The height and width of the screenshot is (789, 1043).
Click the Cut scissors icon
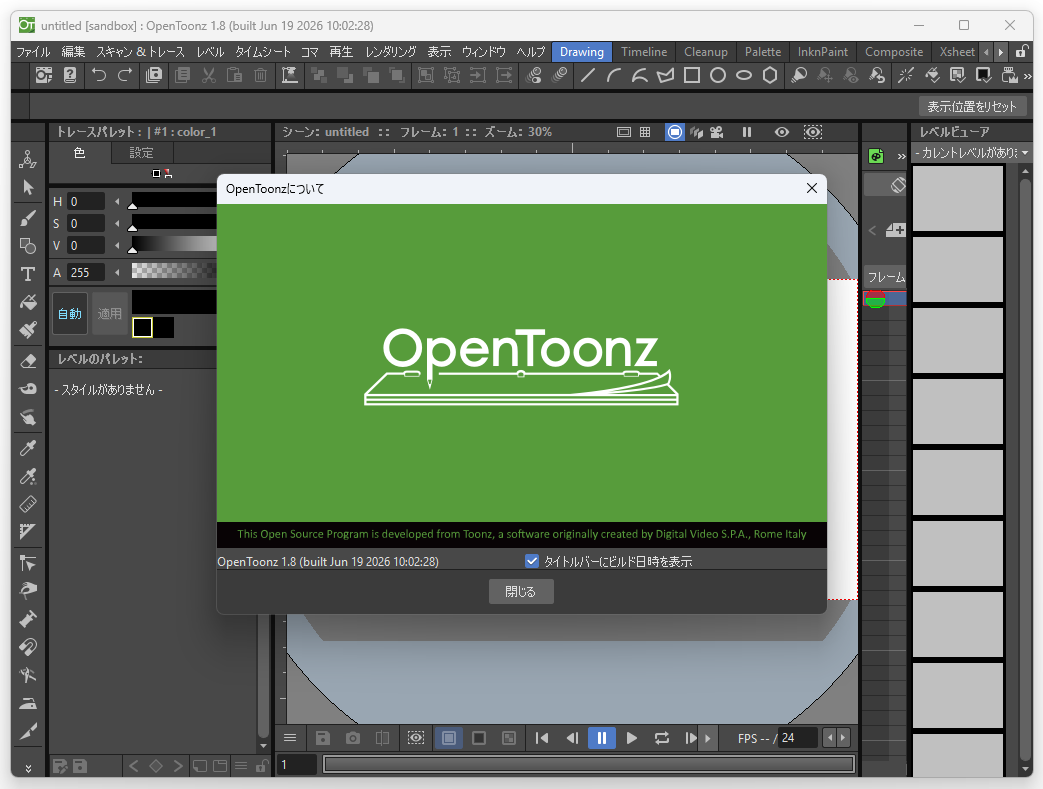pyautogui.click(x=209, y=75)
